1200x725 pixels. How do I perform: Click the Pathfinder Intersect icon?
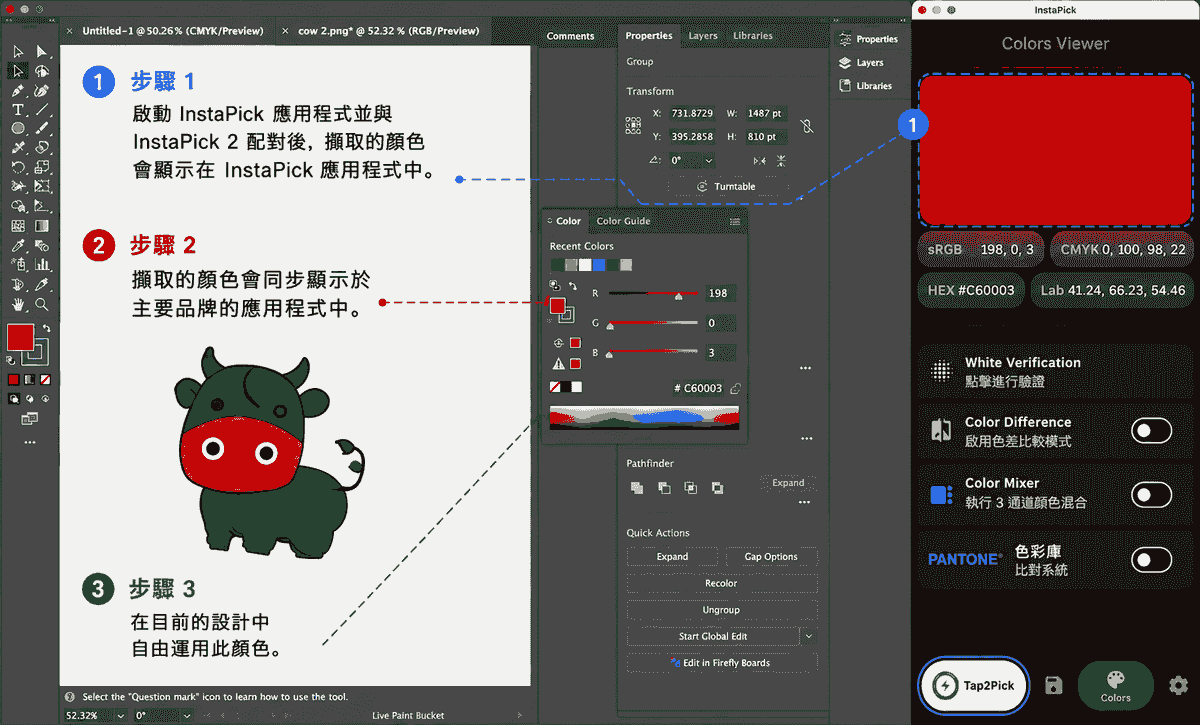click(690, 488)
